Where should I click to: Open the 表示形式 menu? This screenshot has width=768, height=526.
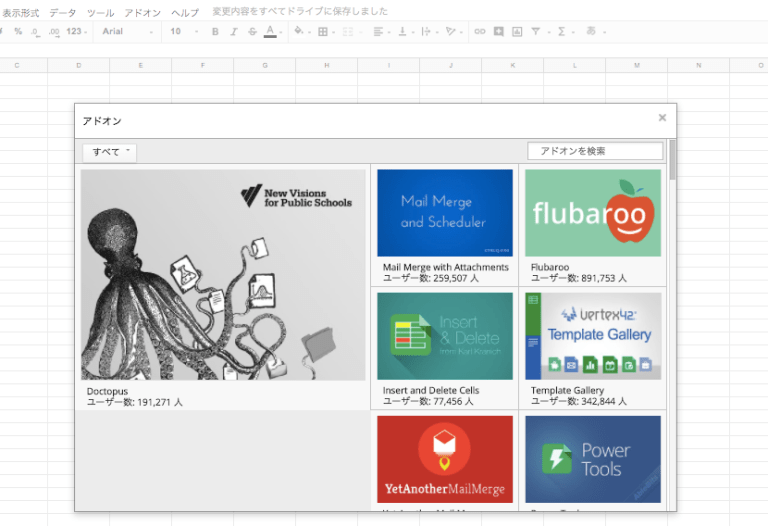(21, 12)
